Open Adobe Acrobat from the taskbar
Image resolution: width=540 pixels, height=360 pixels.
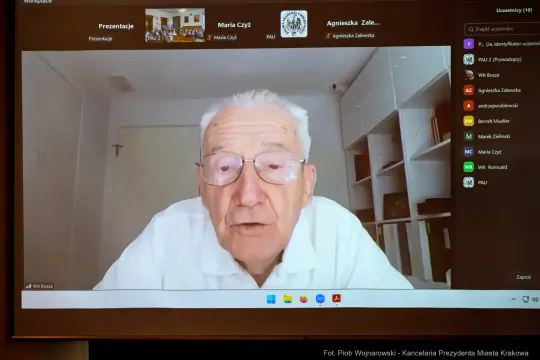click(336, 298)
